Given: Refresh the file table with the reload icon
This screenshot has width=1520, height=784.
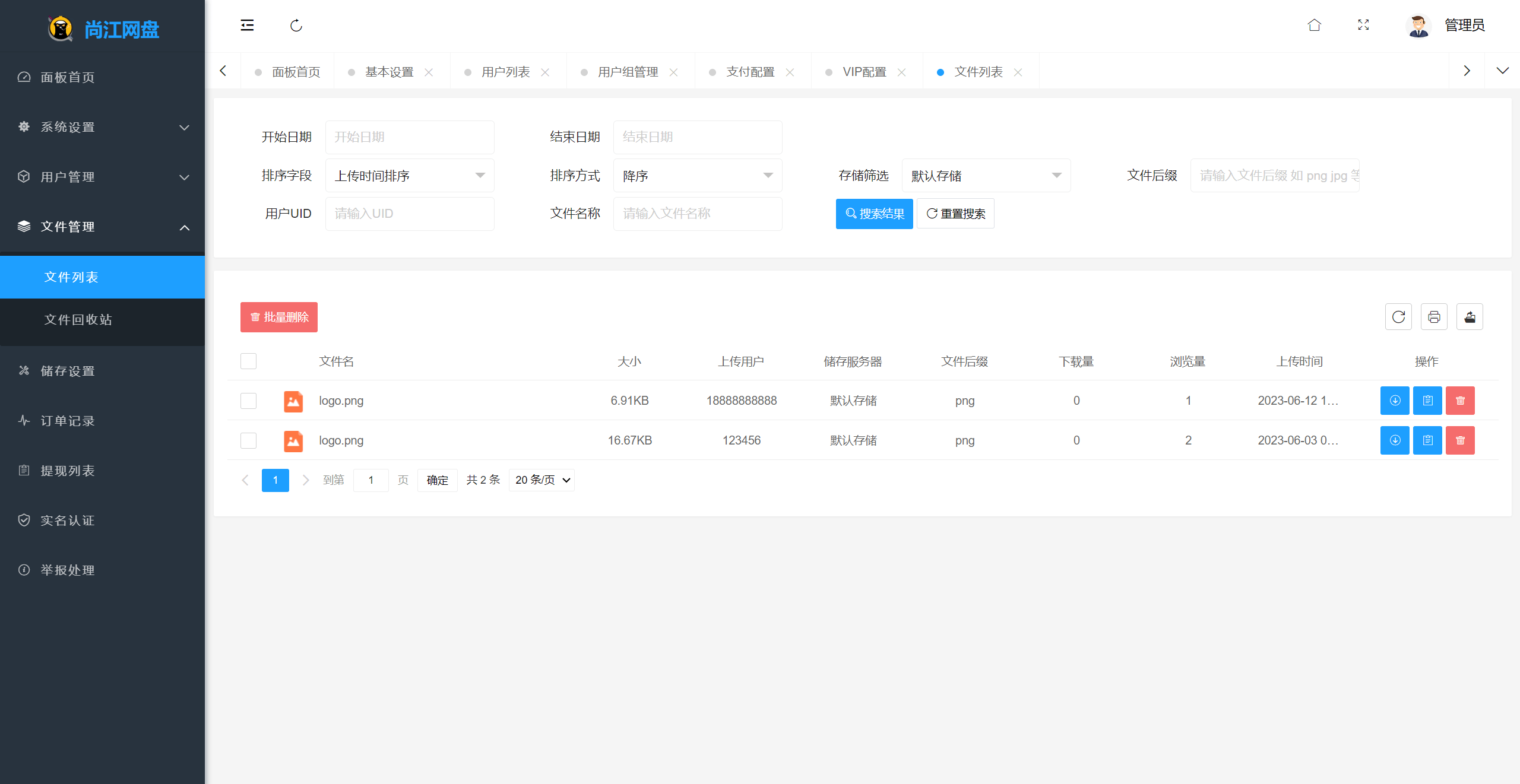Looking at the screenshot, I should coord(1398,317).
